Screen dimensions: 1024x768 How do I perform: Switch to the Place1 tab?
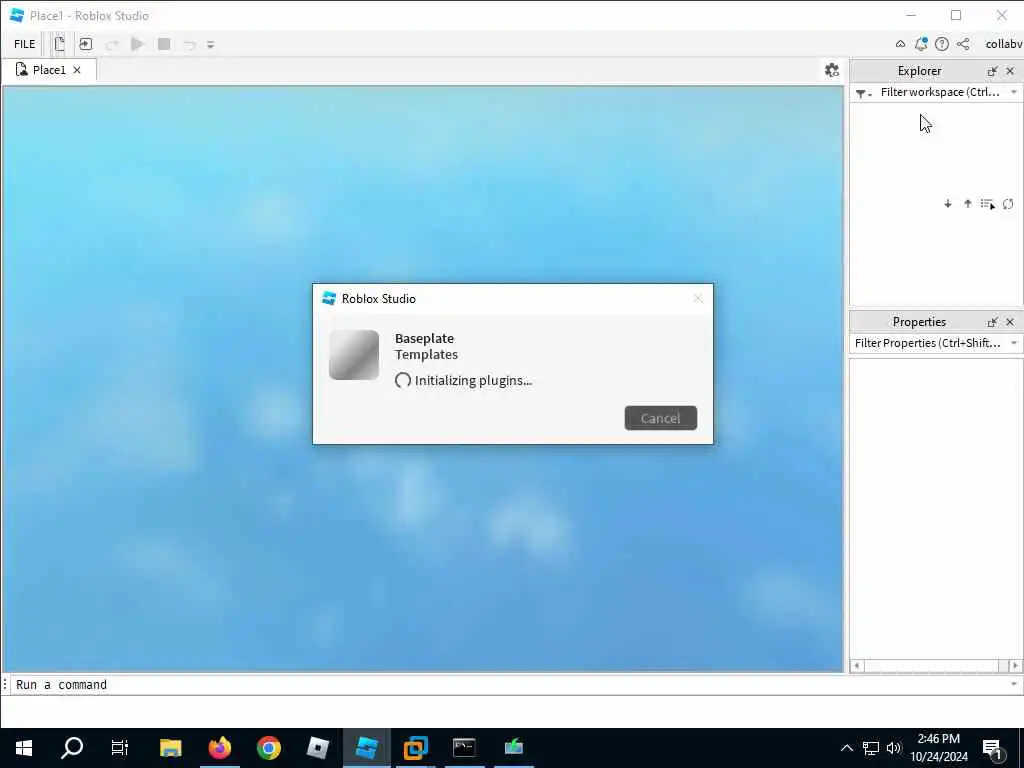[x=49, y=70]
